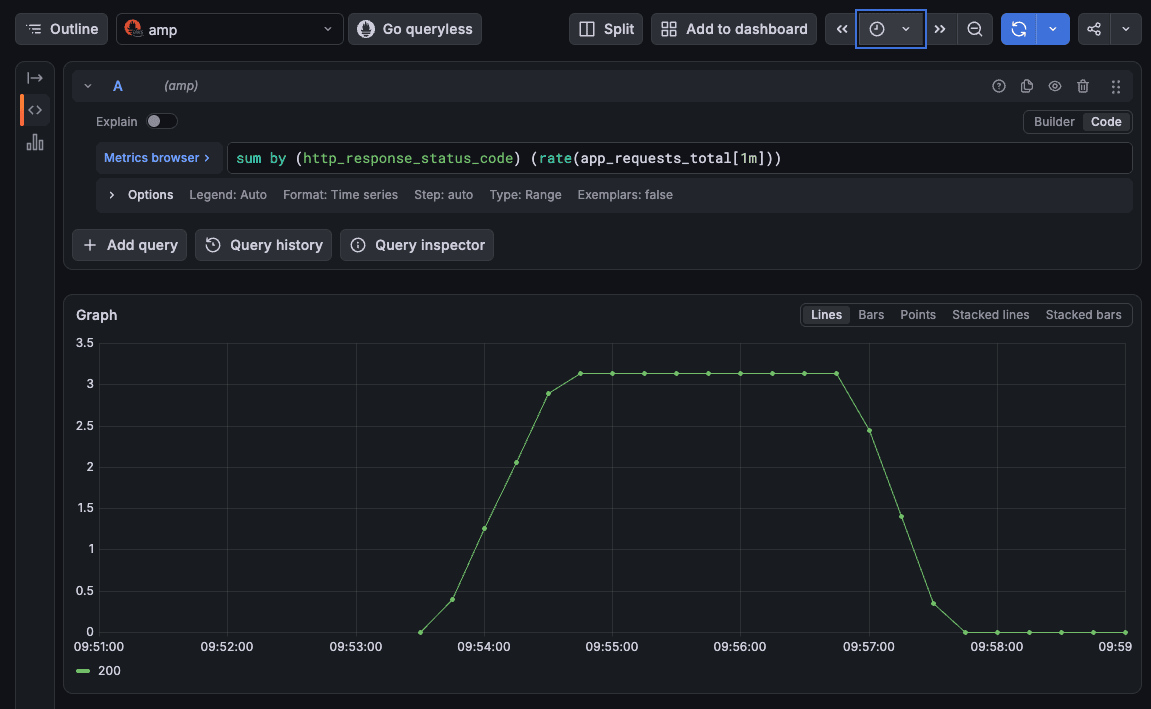Open Query history
The image size is (1151, 709).
[264, 245]
